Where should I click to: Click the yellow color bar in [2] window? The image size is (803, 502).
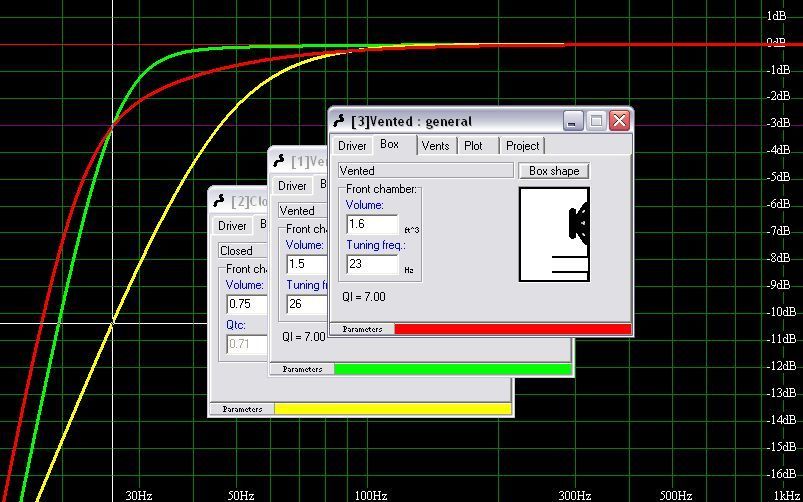393,409
